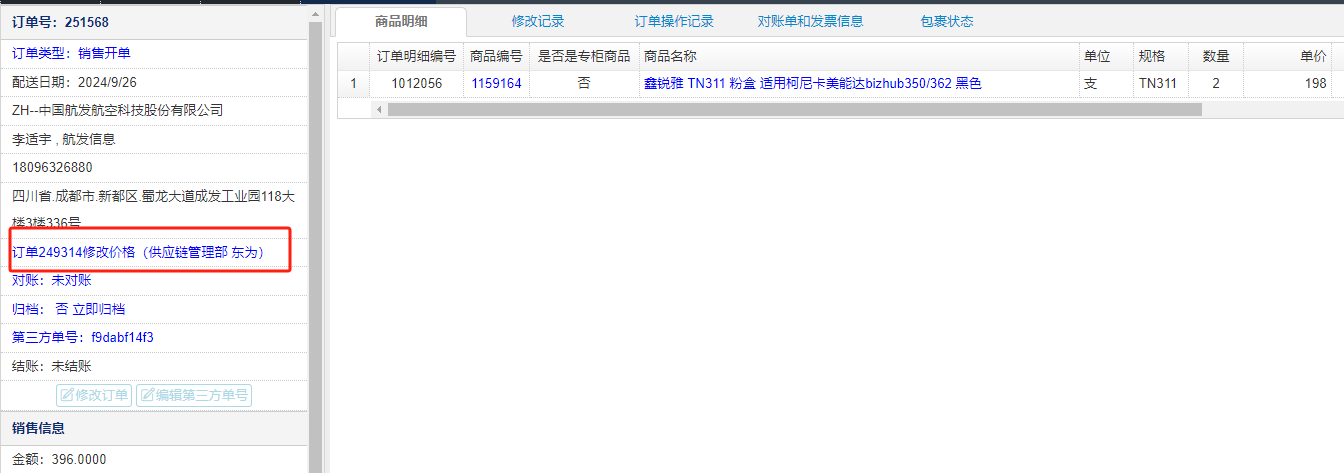Click the phone number 18096326880
The height and width of the screenshot is (473, 1344).
(x=52, y=167)
